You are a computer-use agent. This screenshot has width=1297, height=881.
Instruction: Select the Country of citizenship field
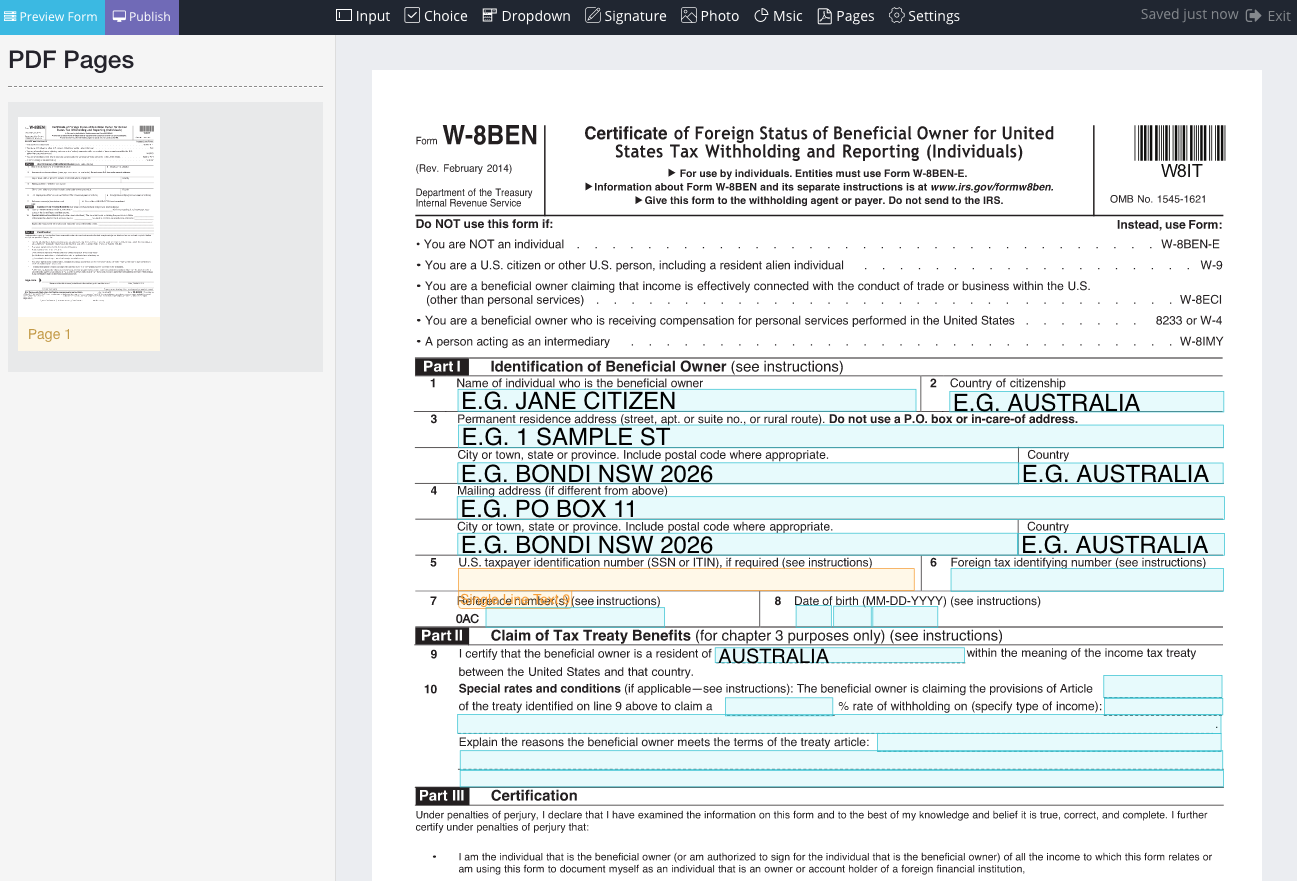(x=1086, y=402)
